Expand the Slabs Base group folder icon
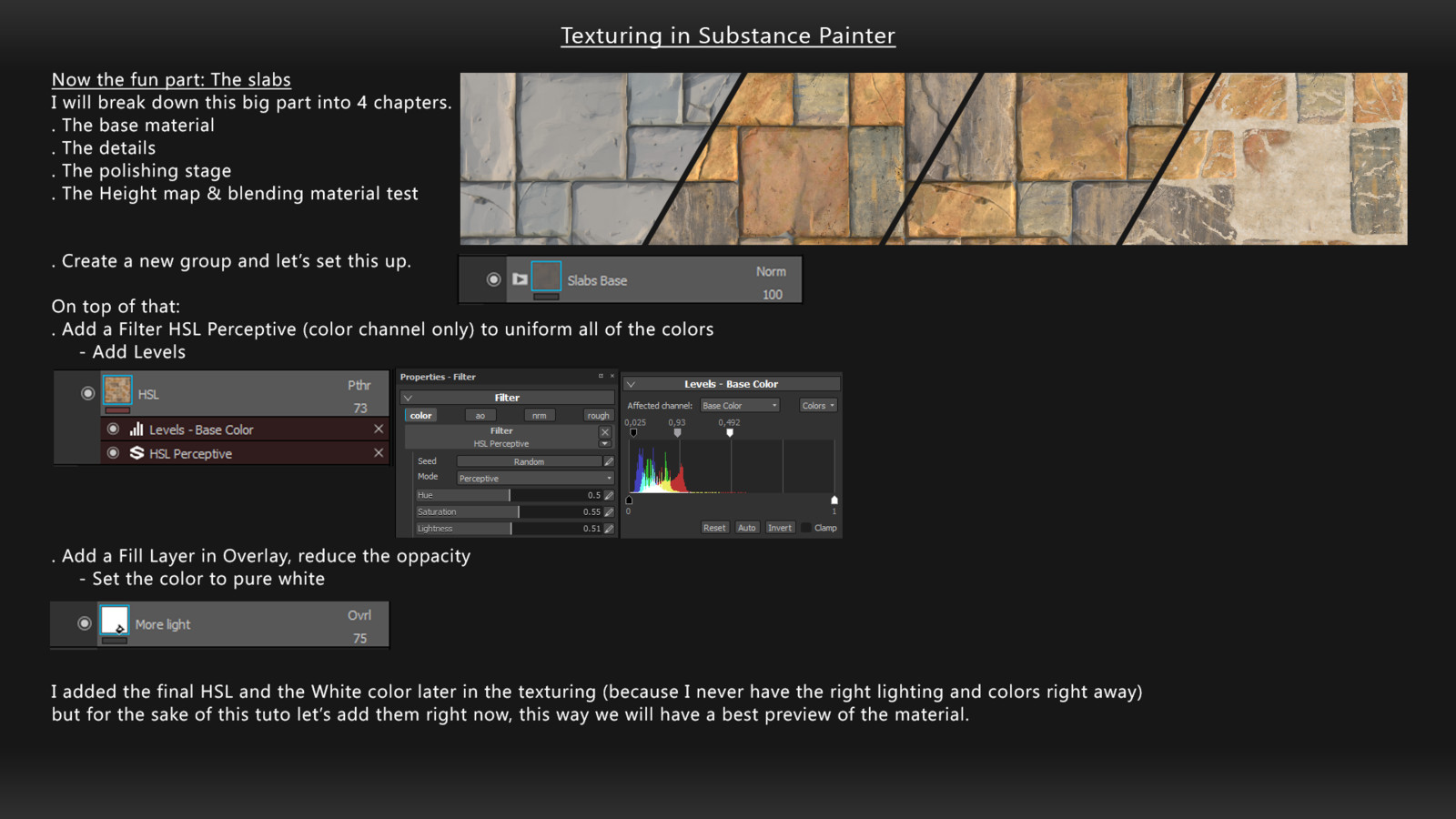Image resolution: width=1456 pixels, height=819 pixels. [x=520, y=279]
